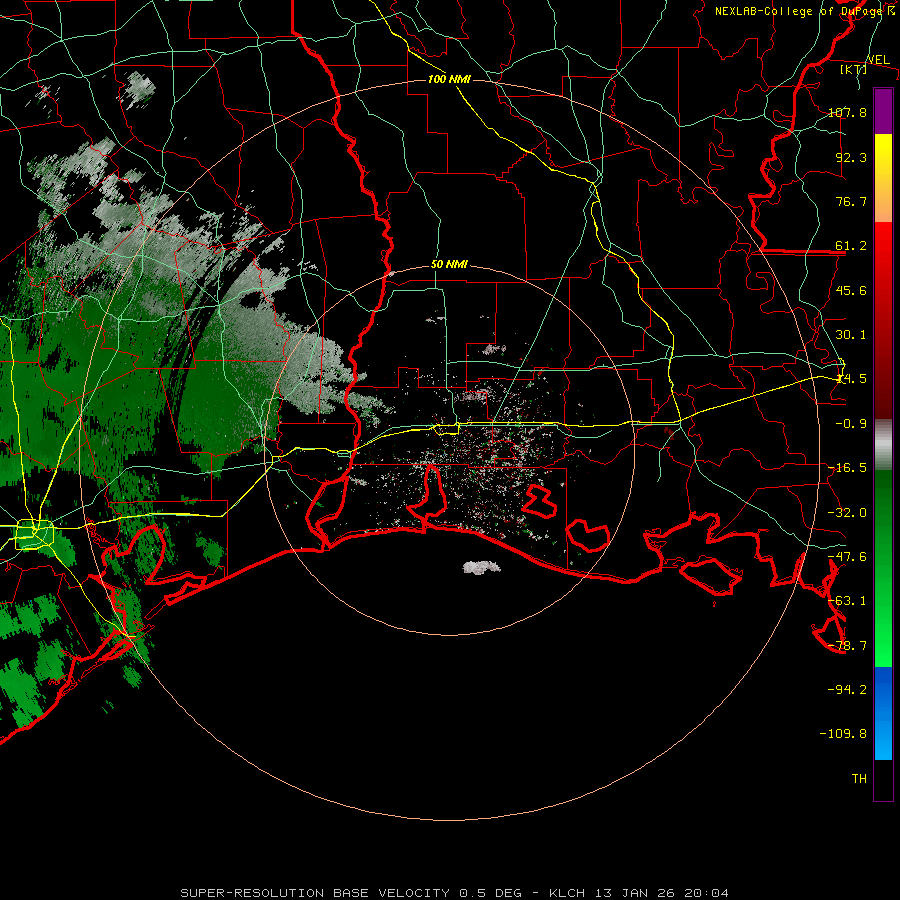900x900 pixels.
Task: Click the 'VEL' legend title
Action: tap(878, 60)
